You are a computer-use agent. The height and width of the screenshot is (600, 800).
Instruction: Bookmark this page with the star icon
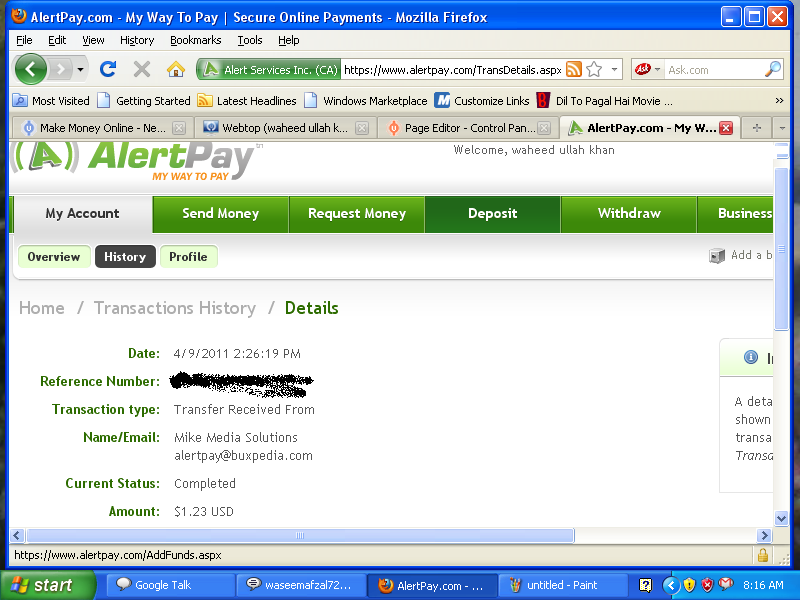point(594,69)
